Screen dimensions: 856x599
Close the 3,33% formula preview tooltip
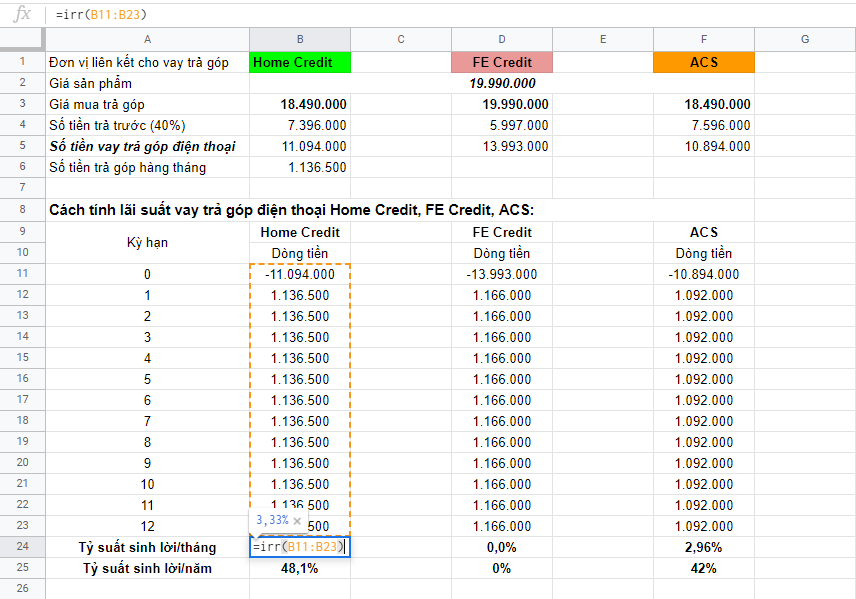297,521
